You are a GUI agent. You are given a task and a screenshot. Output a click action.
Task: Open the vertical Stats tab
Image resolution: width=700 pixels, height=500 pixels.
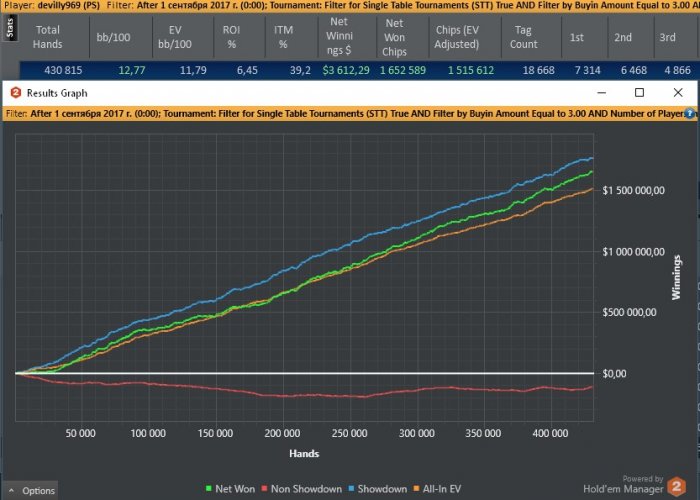(10, 28)
